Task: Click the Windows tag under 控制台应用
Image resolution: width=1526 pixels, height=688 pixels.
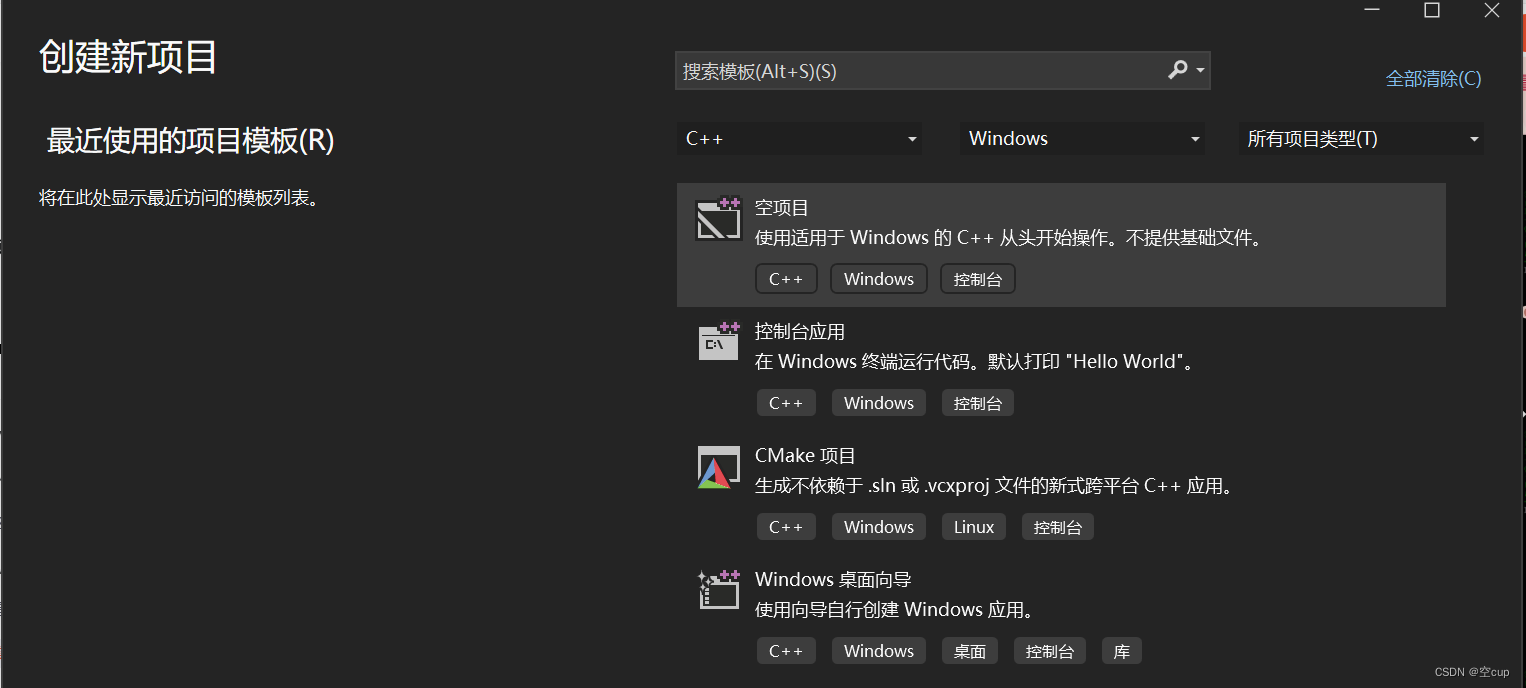Action: point(879,403)
